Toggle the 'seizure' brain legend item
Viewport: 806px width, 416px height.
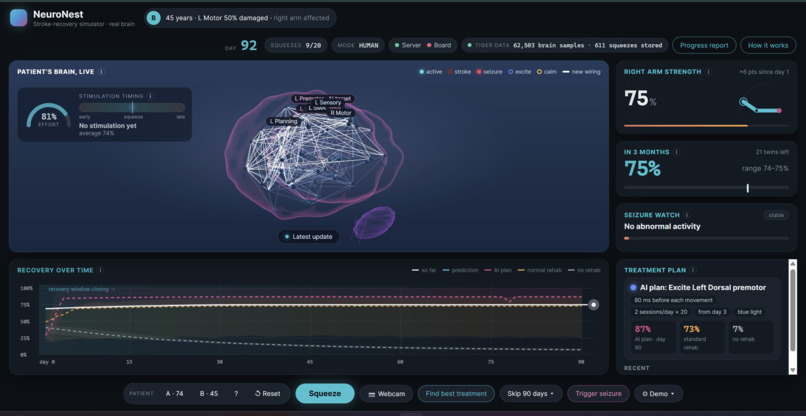(489, 72)
